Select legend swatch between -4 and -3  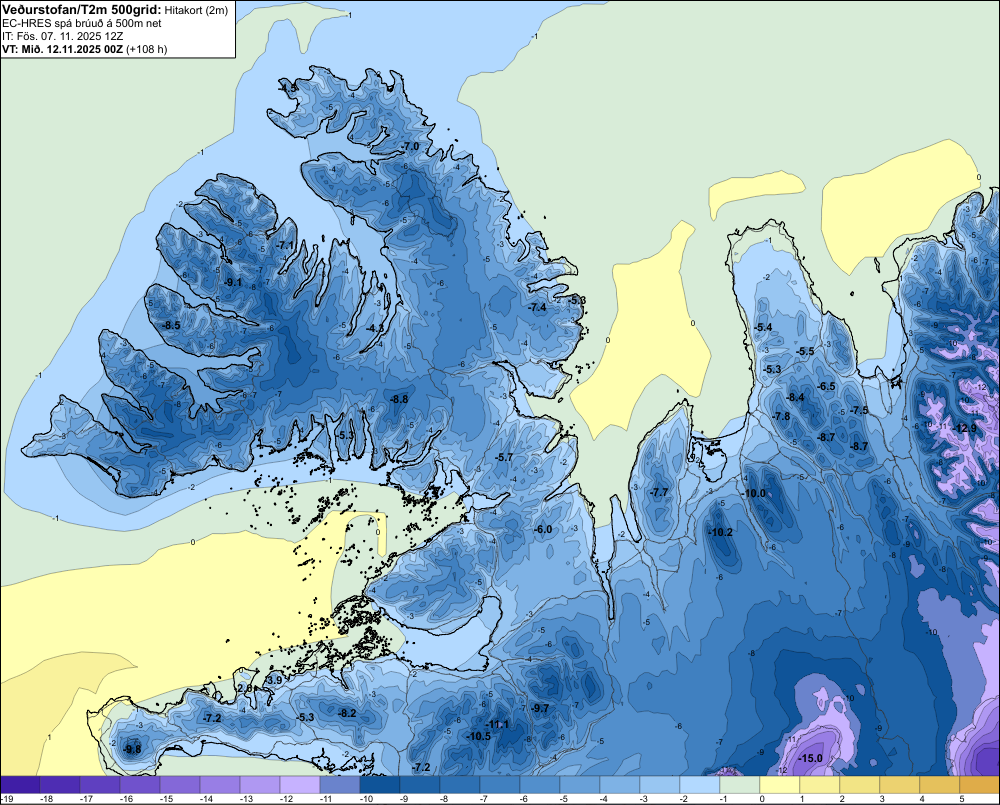(x=619, y=785)
